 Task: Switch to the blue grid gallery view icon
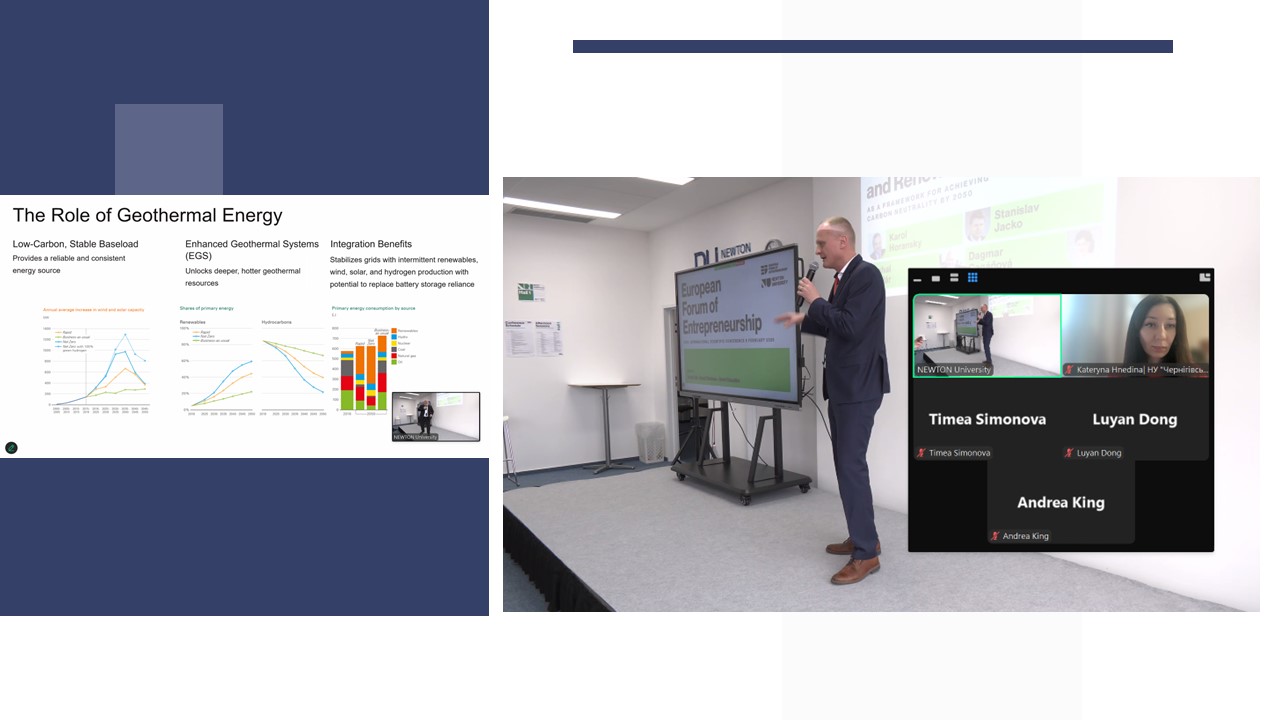pos(972,278)
